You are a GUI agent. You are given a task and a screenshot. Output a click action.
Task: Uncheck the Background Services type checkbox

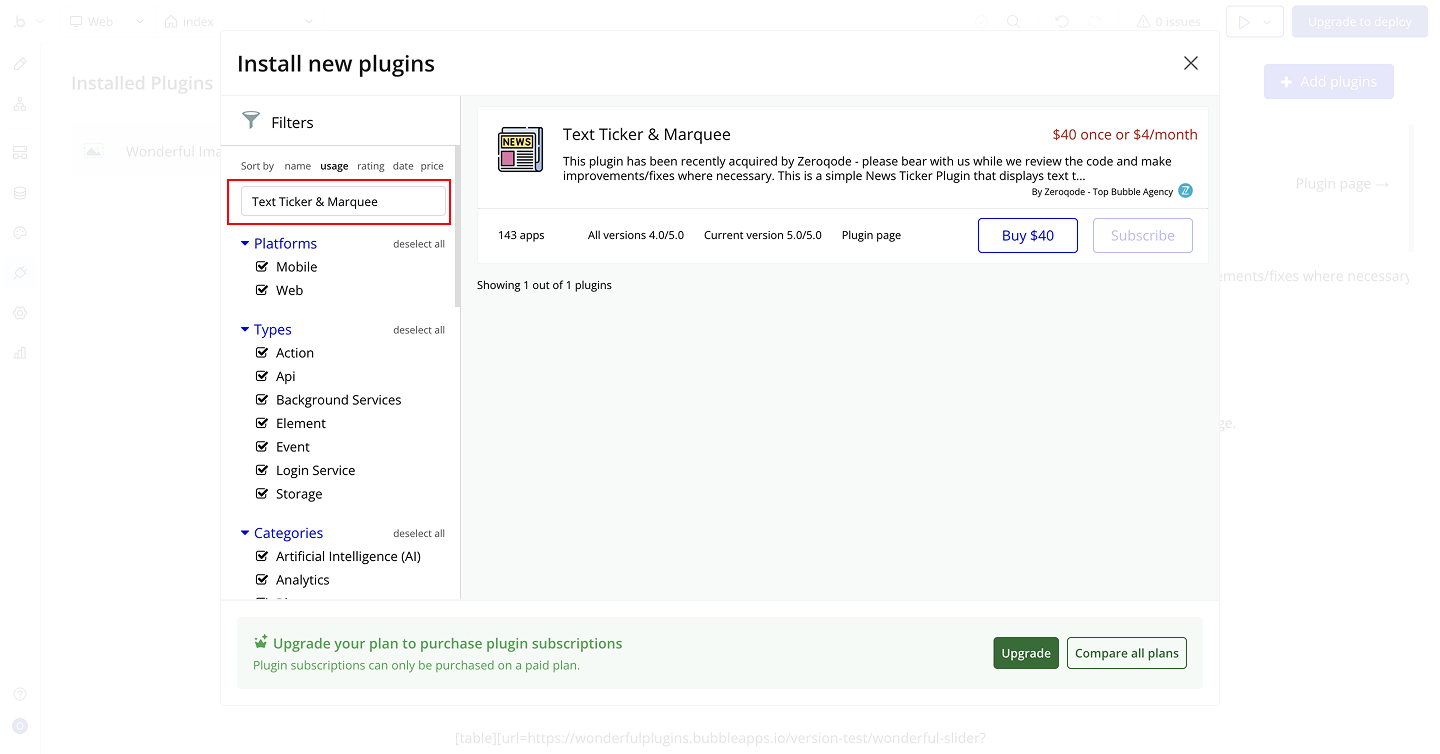(262, 400)
